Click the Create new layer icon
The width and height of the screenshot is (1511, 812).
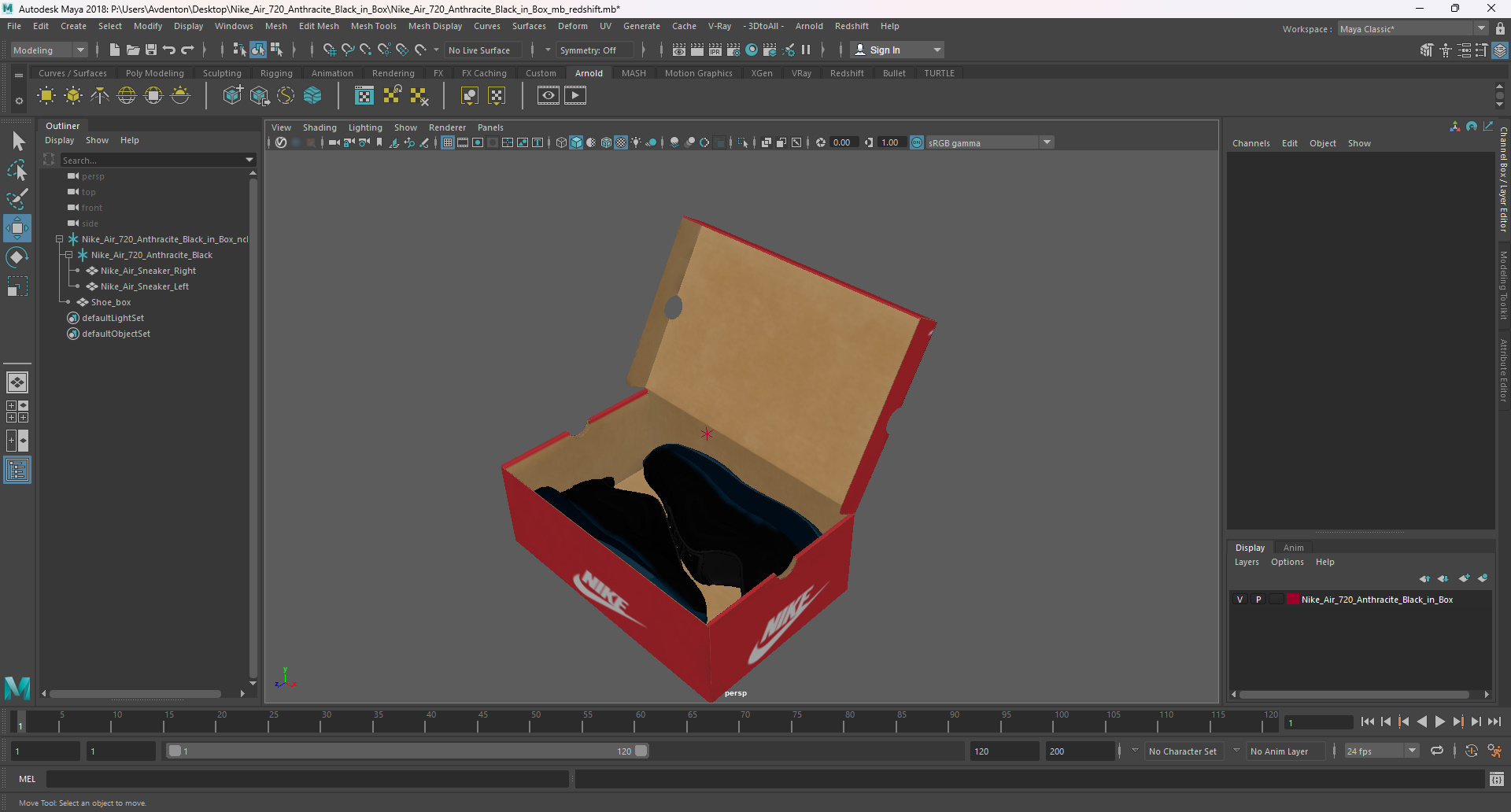[1465, 578]
